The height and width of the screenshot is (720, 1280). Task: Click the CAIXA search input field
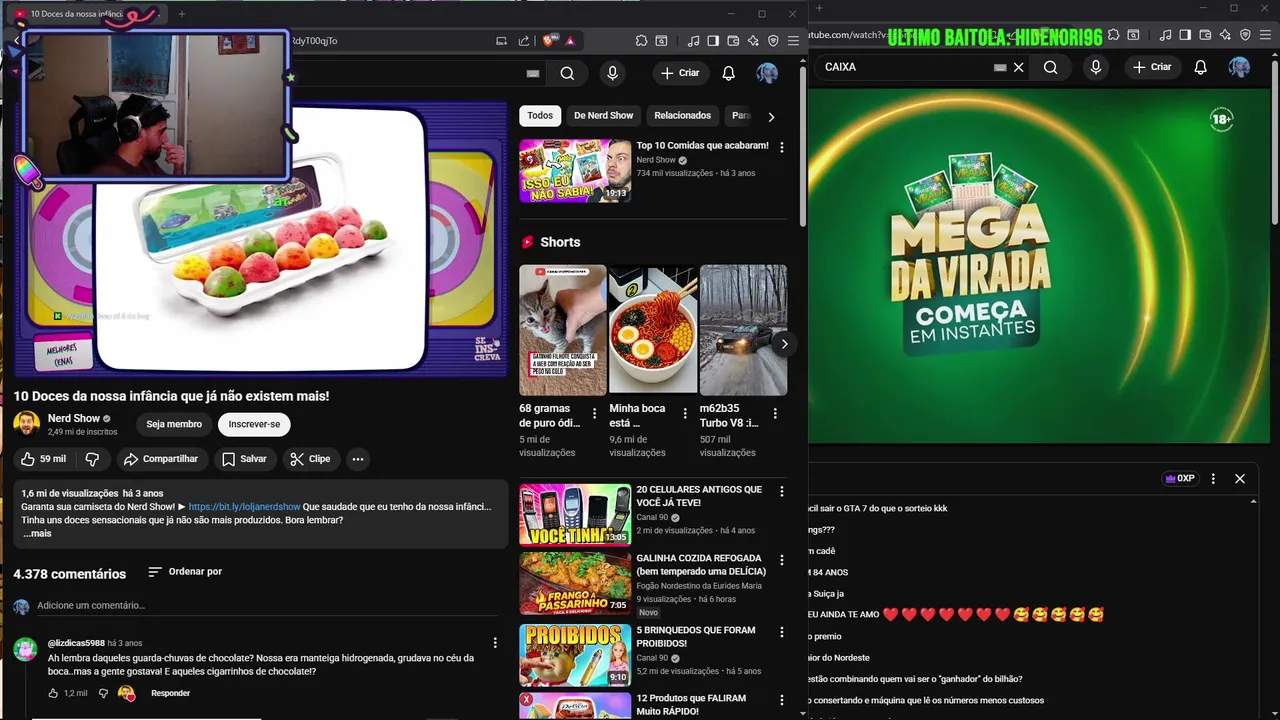coord(905,67)
